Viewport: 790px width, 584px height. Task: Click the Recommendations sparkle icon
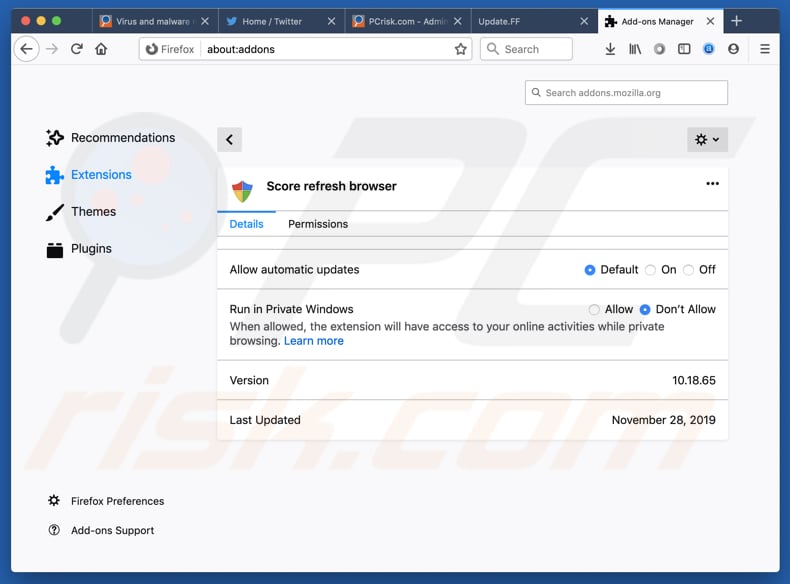point(54,138)
